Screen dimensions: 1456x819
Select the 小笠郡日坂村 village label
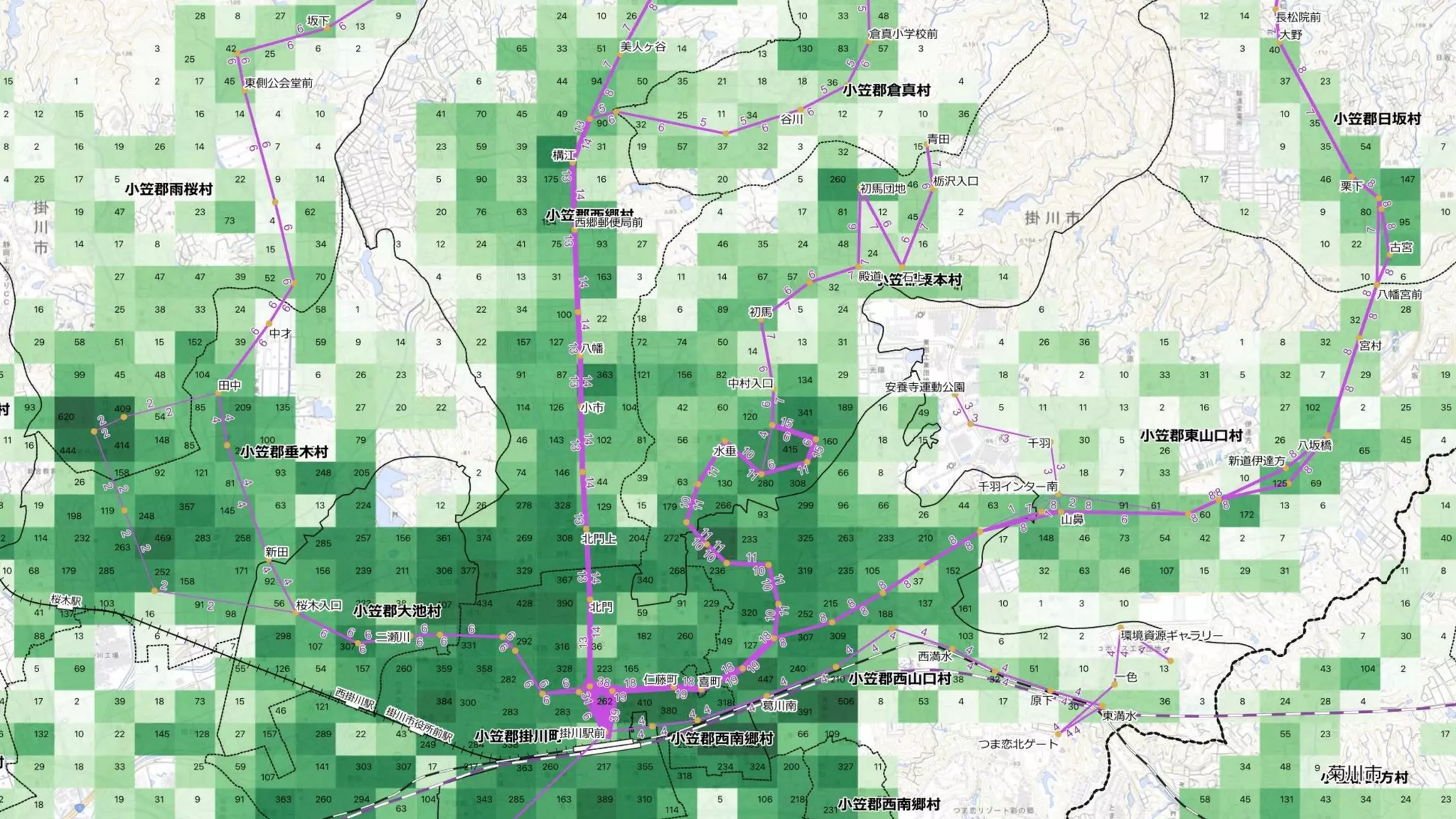[x=1376, y=119]
